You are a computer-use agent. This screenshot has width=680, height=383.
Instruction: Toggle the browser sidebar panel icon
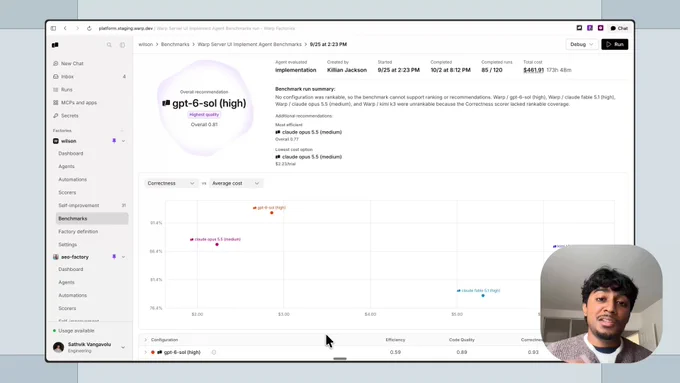point(53,28)
